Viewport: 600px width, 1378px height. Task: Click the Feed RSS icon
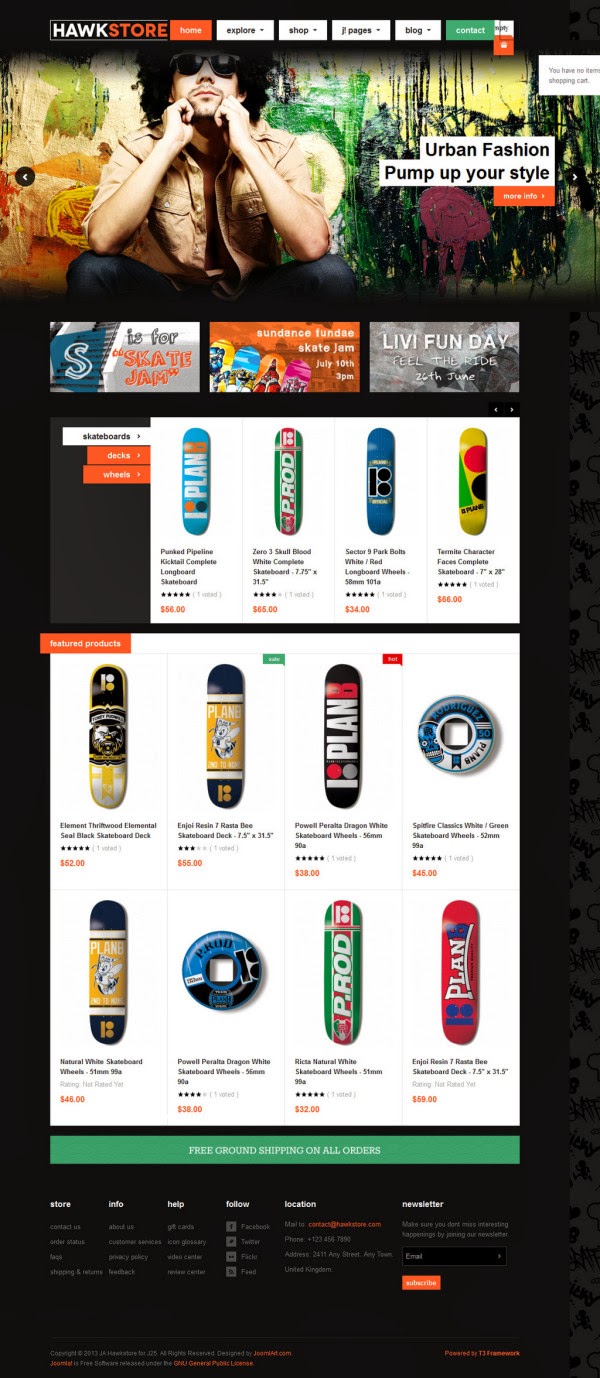pos(231,1271)
